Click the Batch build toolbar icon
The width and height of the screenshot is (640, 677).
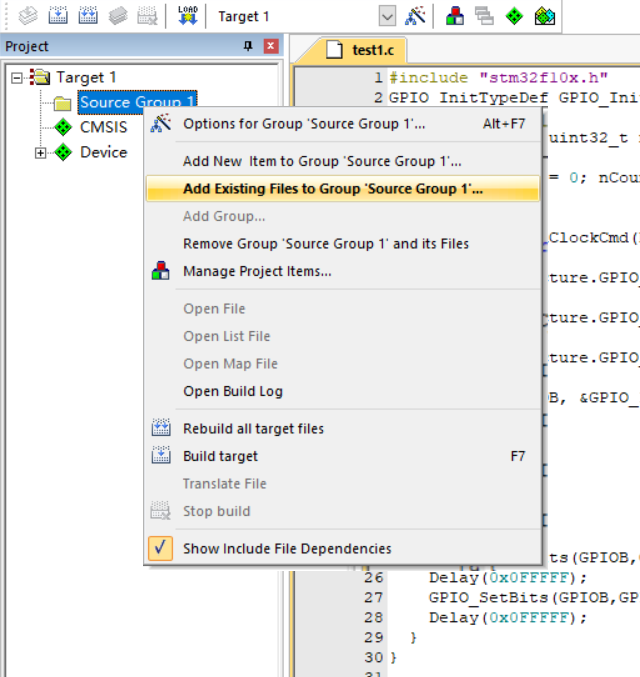point(118,16)
